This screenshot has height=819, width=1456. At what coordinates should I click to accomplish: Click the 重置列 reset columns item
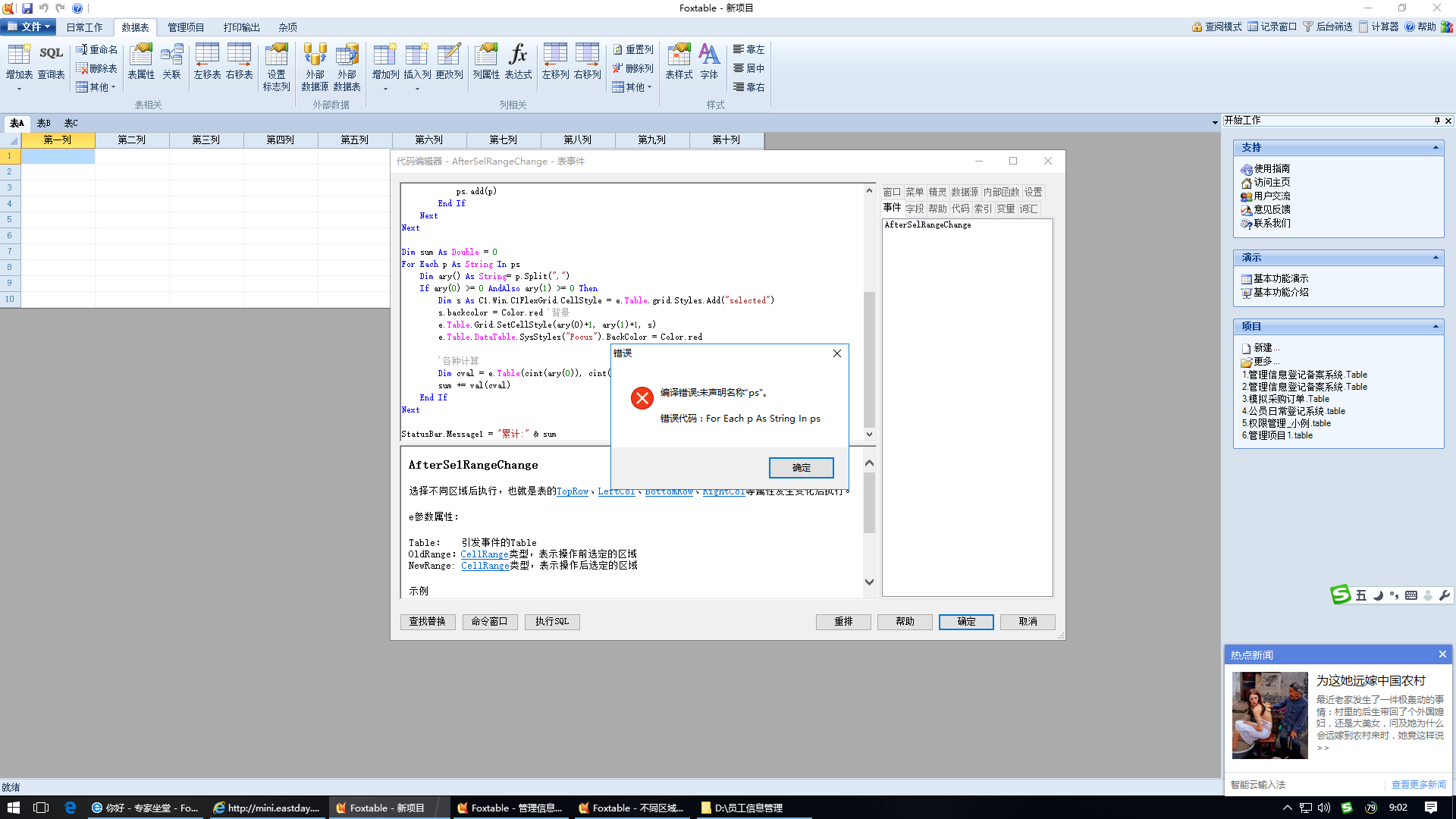[633, 49]
